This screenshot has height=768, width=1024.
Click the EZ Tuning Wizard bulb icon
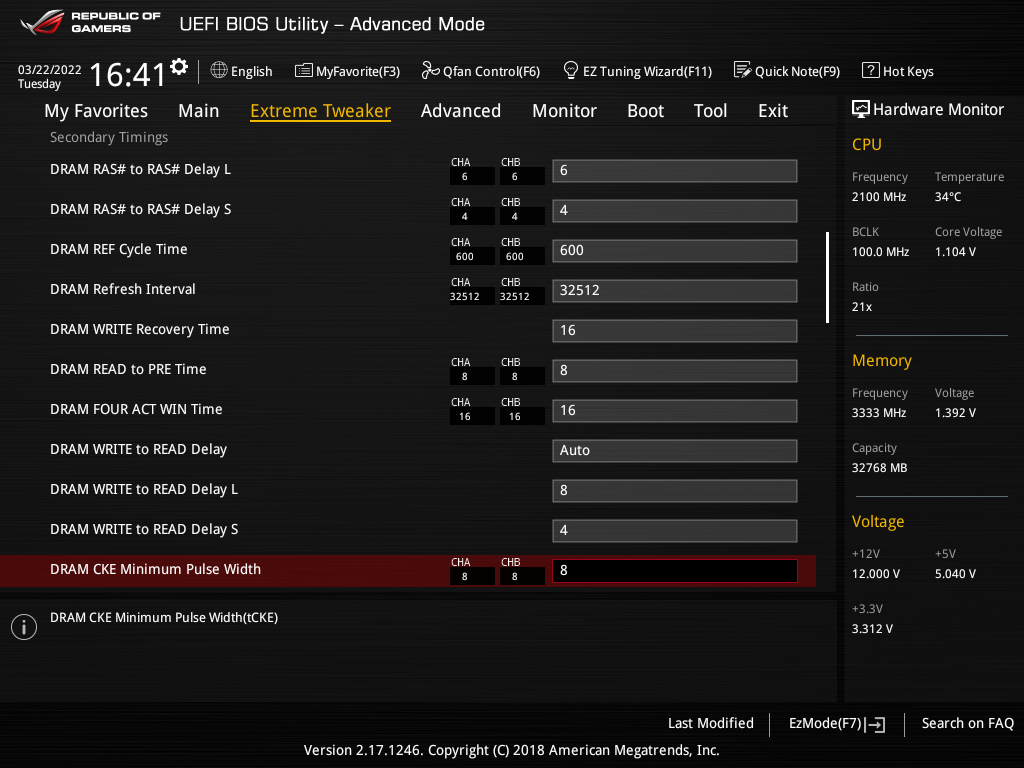(x=571, y=70)
